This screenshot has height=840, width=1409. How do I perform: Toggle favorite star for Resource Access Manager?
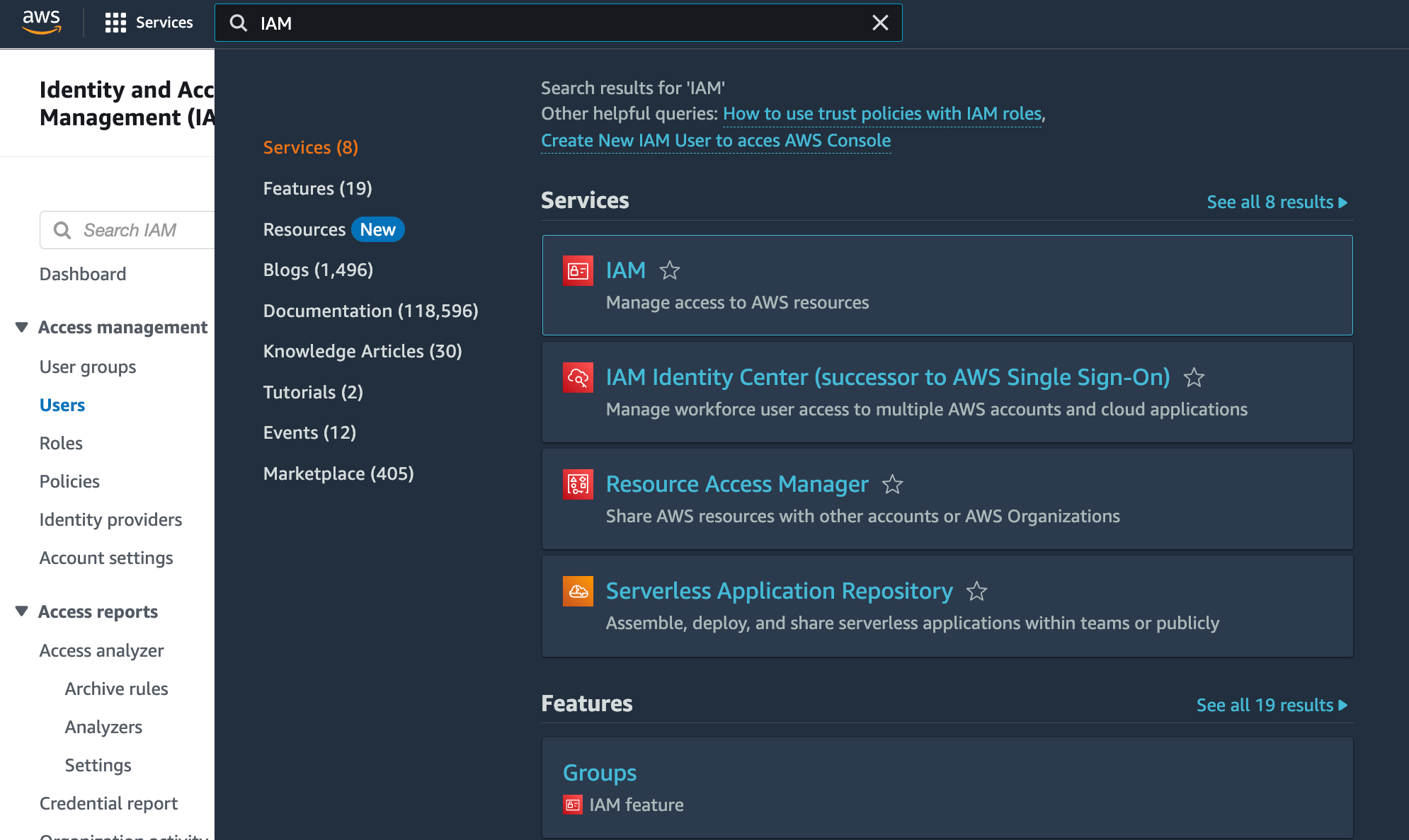click(x=892, y=484)
